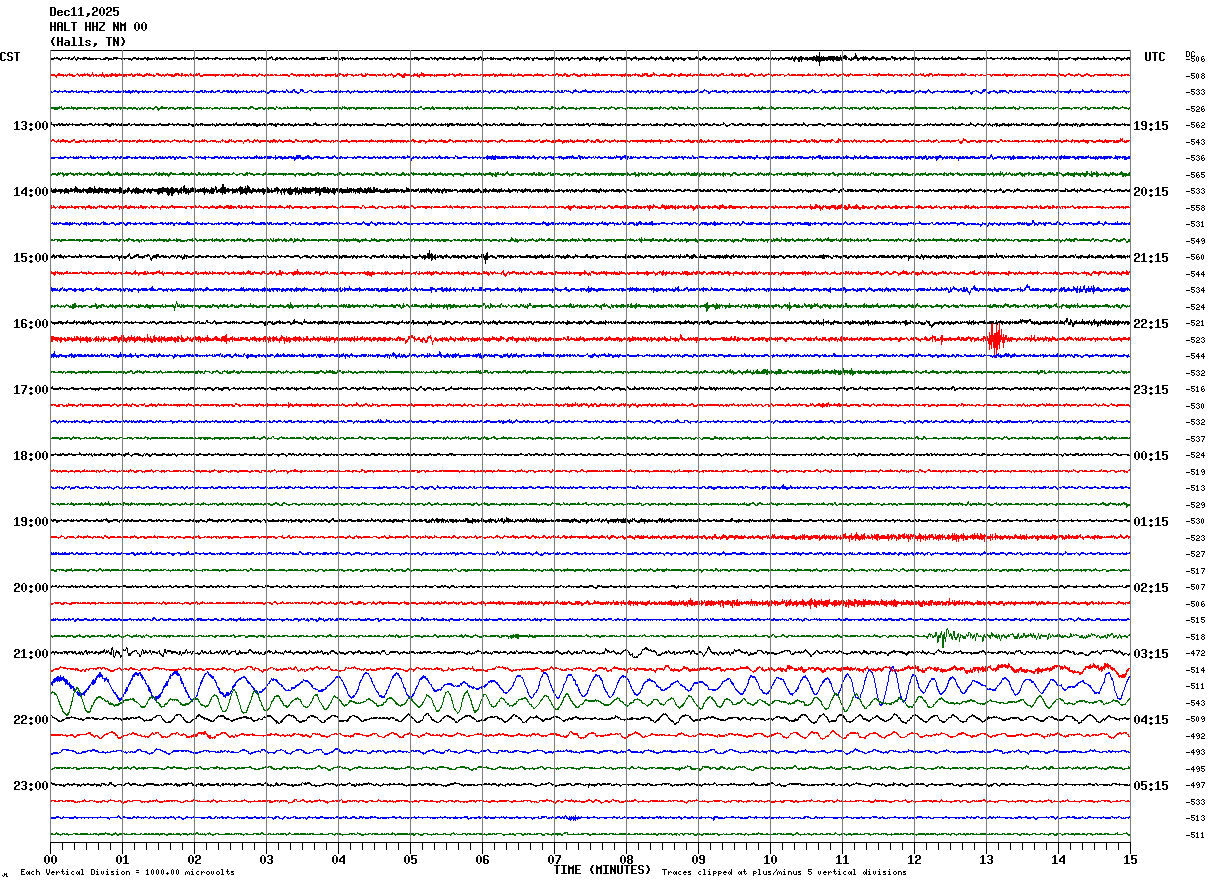The image size is (1210, 886).
Task: Click the vertical division microvolts scale note
Action: 127,872
